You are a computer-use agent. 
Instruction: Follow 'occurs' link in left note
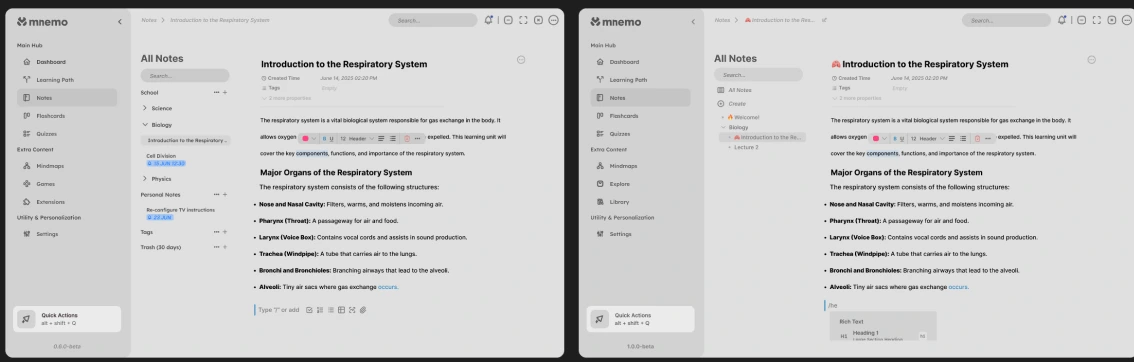coord(388,288)
